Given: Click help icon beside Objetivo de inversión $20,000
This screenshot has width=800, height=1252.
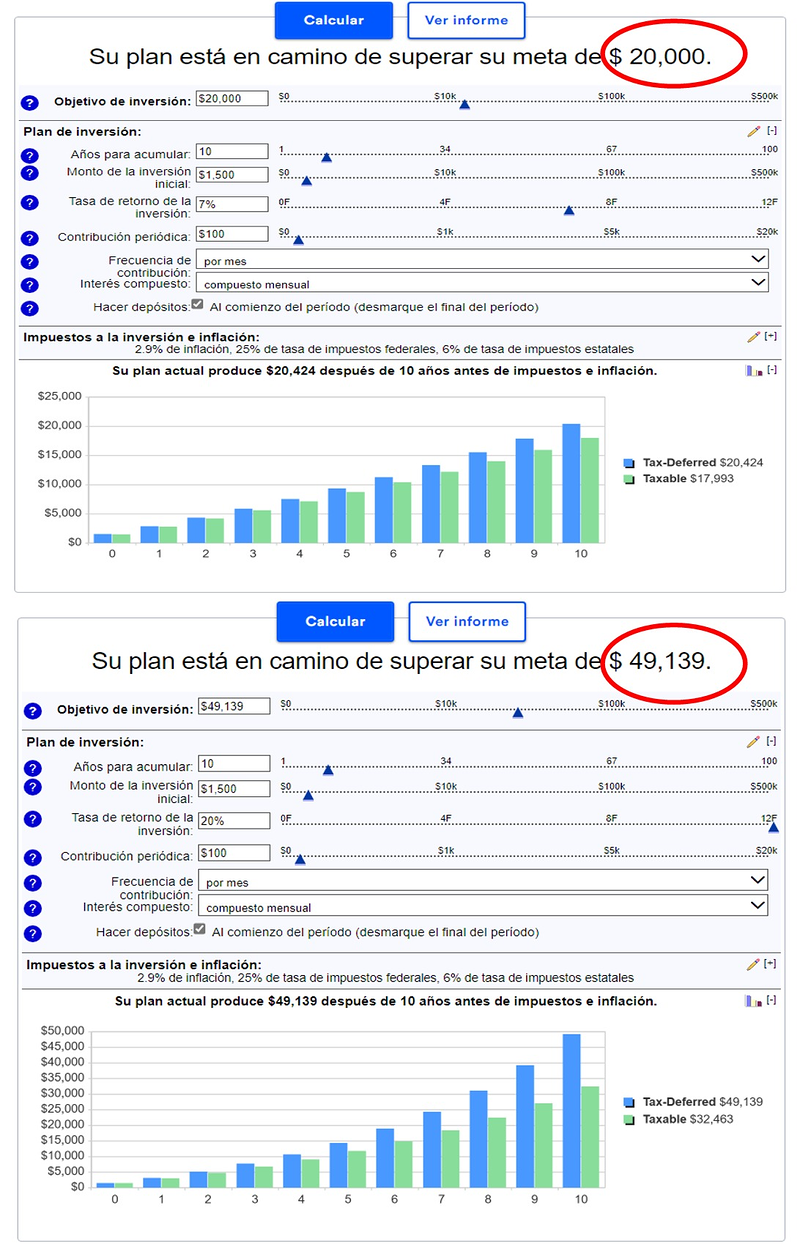Looking at the screenshot, I should tap(29, 102).
